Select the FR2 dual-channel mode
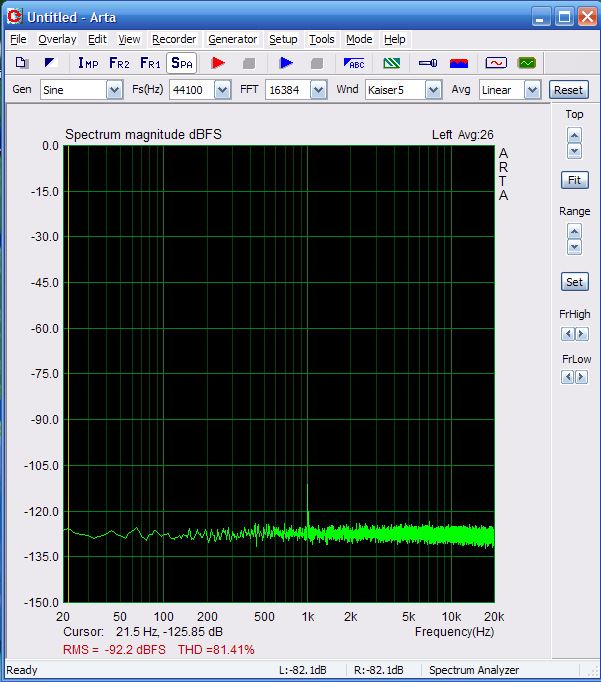This screenshot has height=682, width=601. click(119, 64)
